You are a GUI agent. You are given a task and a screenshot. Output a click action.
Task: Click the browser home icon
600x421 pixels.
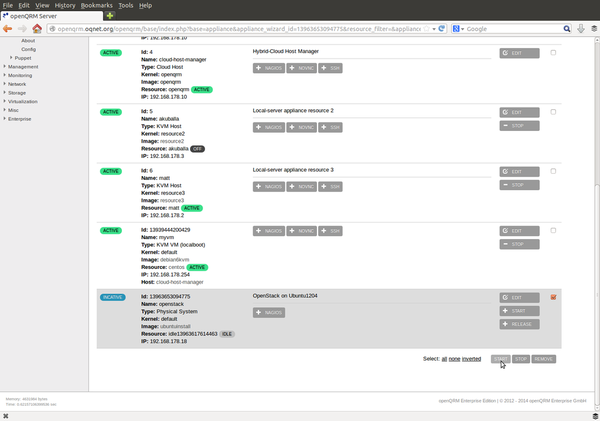(x=37, y=29)
